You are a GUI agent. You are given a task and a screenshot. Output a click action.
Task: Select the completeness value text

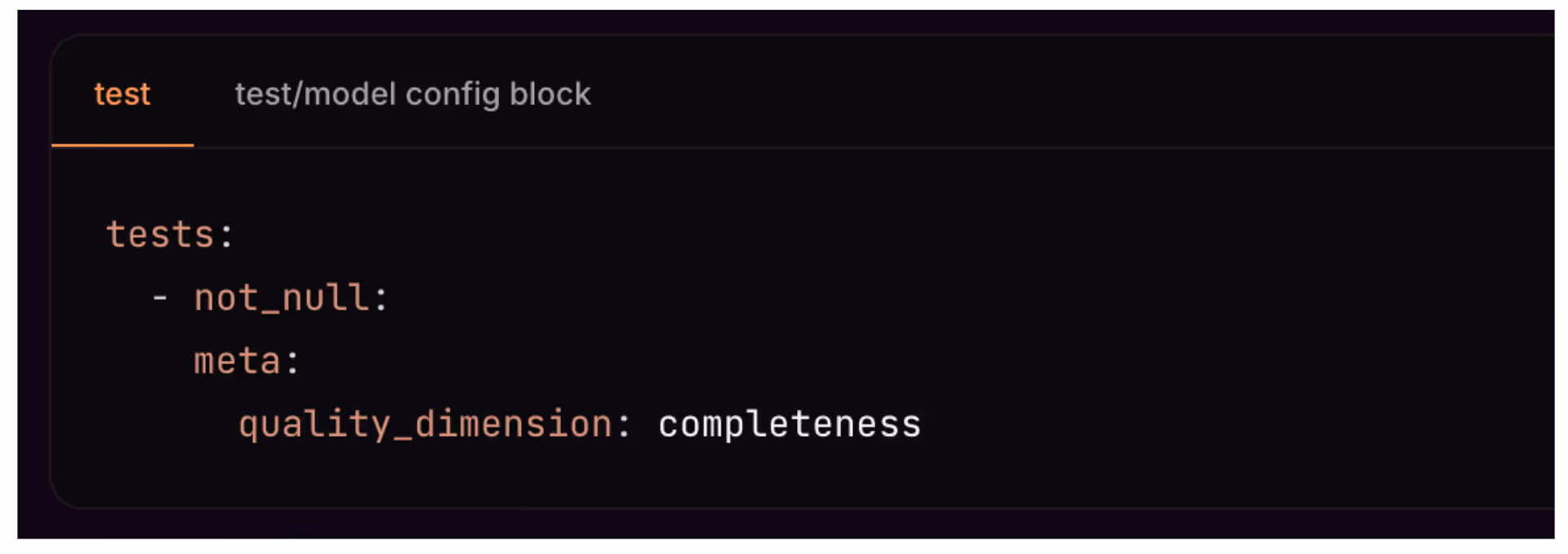pos(788,423)
